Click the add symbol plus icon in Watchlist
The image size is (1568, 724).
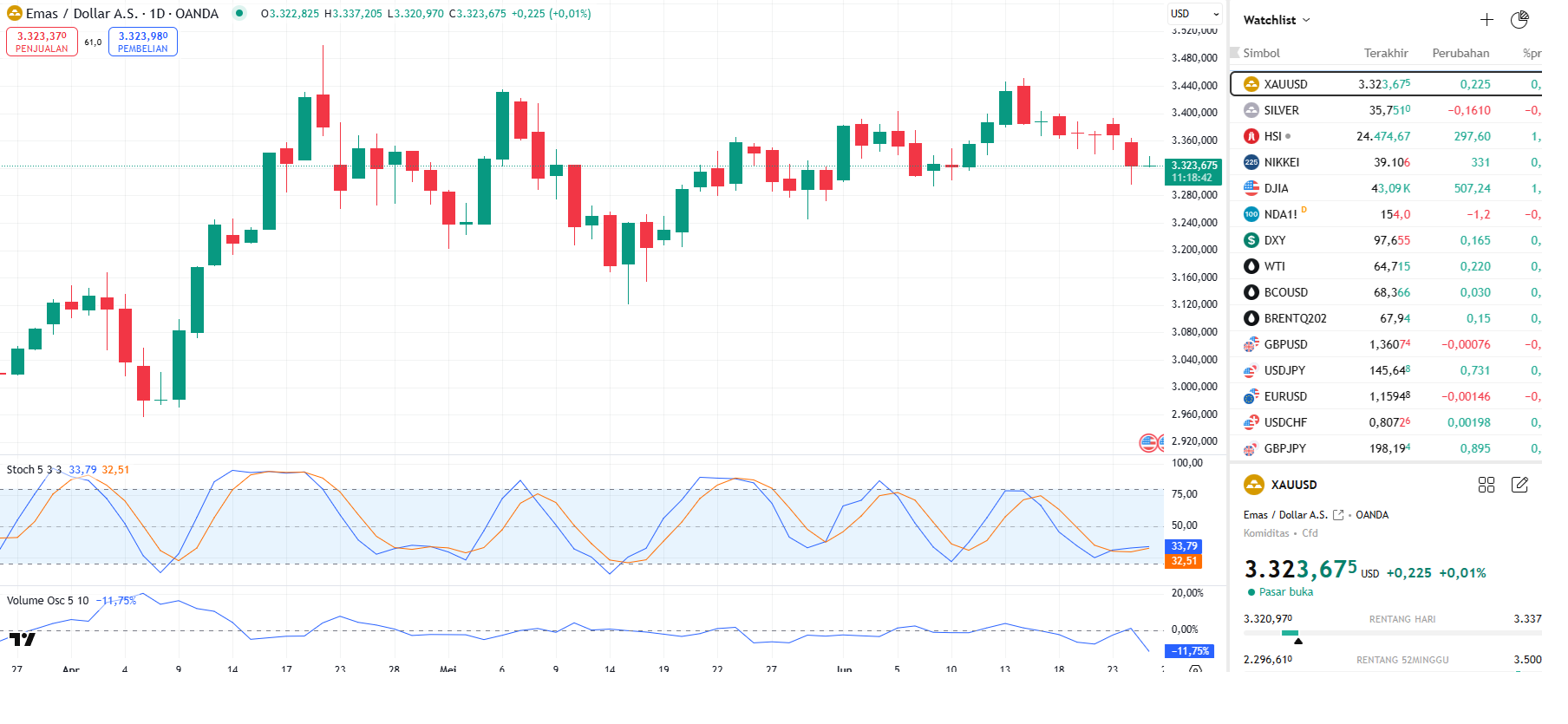click(x=1486, y=20)
